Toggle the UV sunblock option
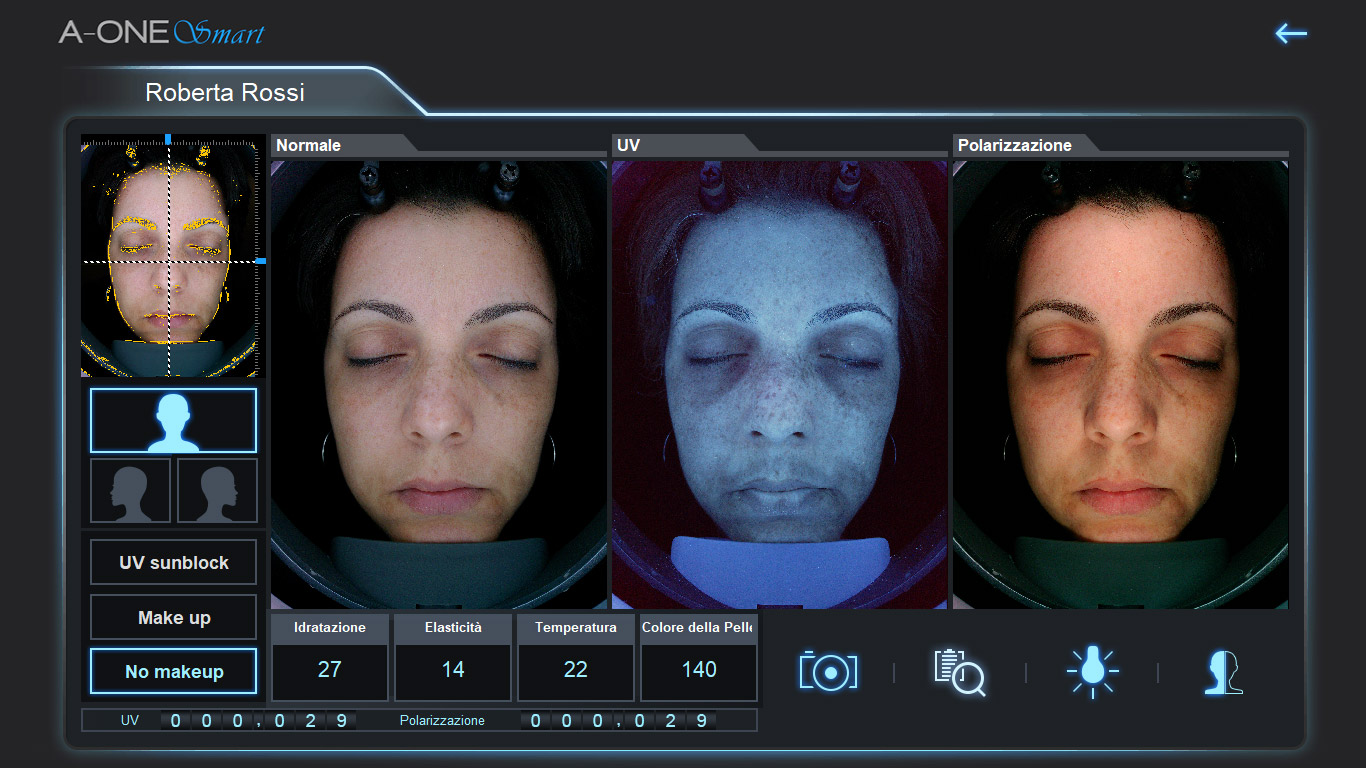 pyautogui.click(x=173, y=562)
